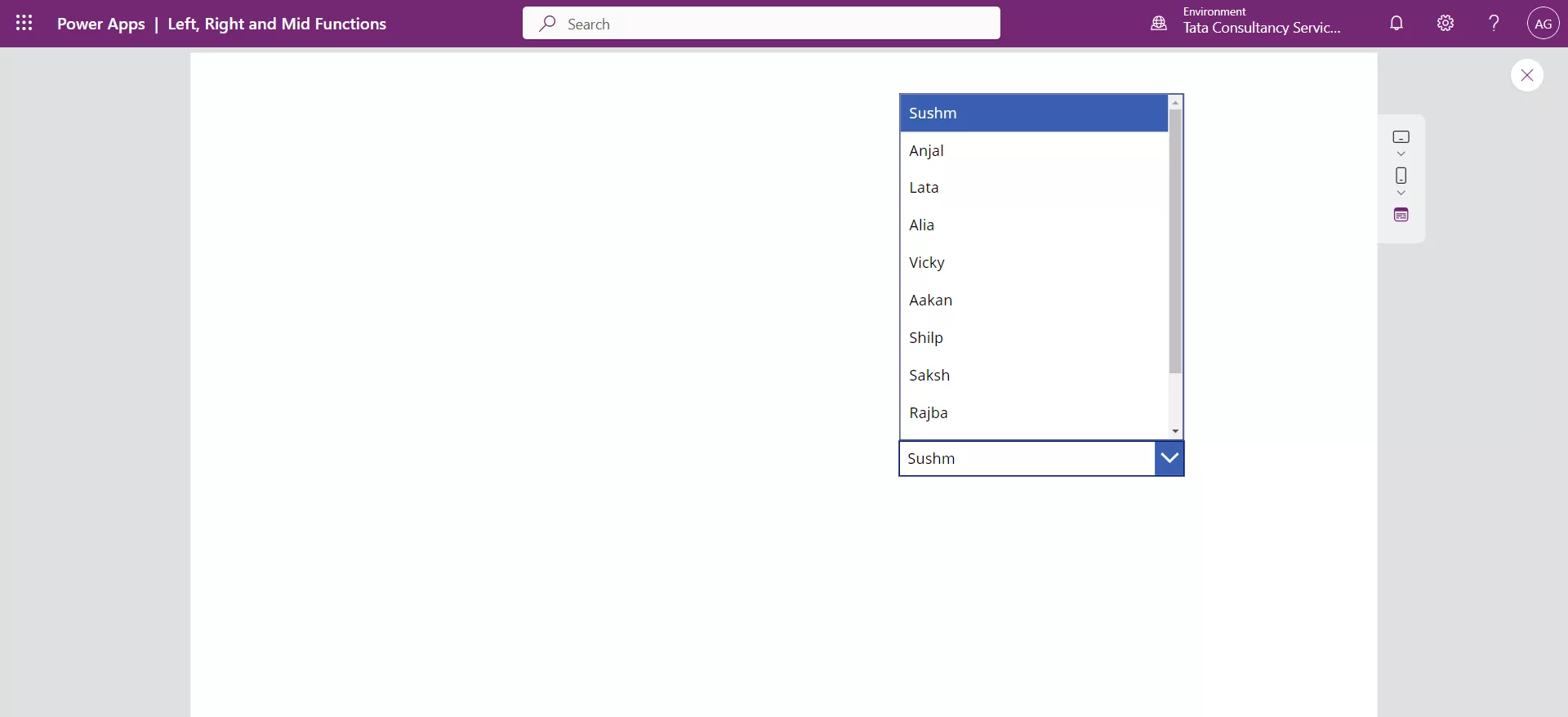This screenshot has height=717, width=1568.
Task: Expand phone device options chevron
Action: pos(1401,193)
